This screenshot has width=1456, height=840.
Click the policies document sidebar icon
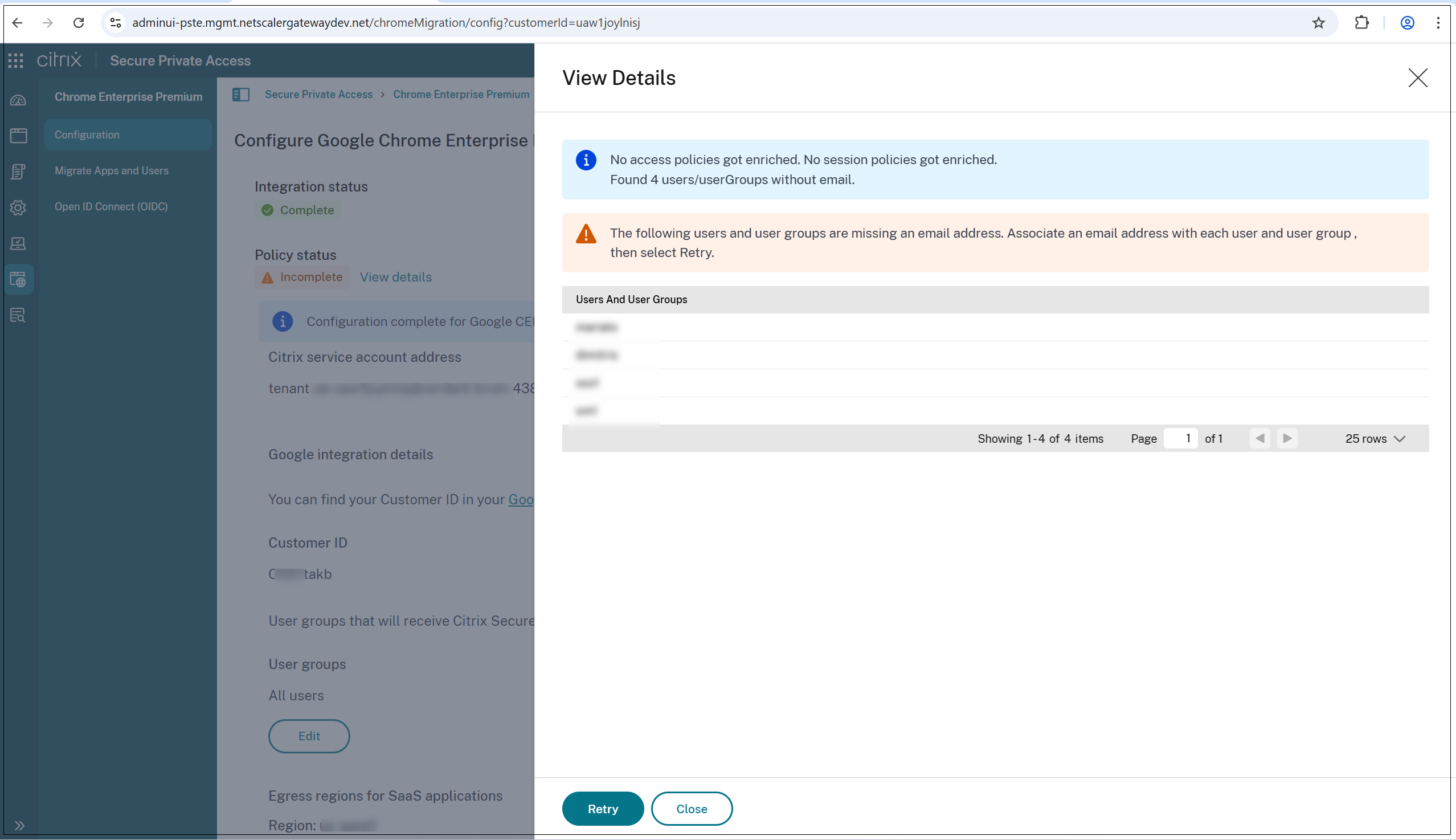(18, 172)
